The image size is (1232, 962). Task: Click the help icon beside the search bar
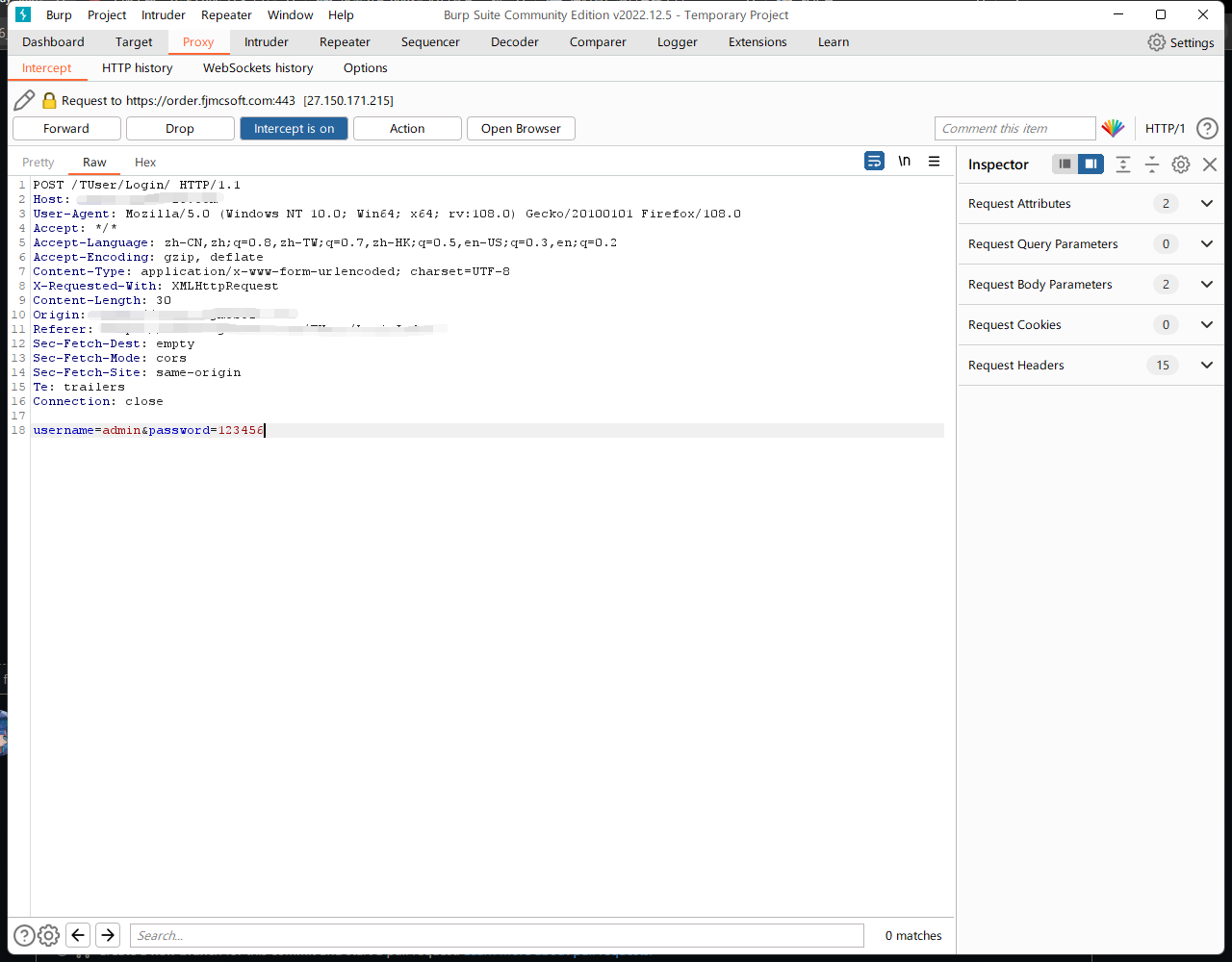click(x=24, y=935)
